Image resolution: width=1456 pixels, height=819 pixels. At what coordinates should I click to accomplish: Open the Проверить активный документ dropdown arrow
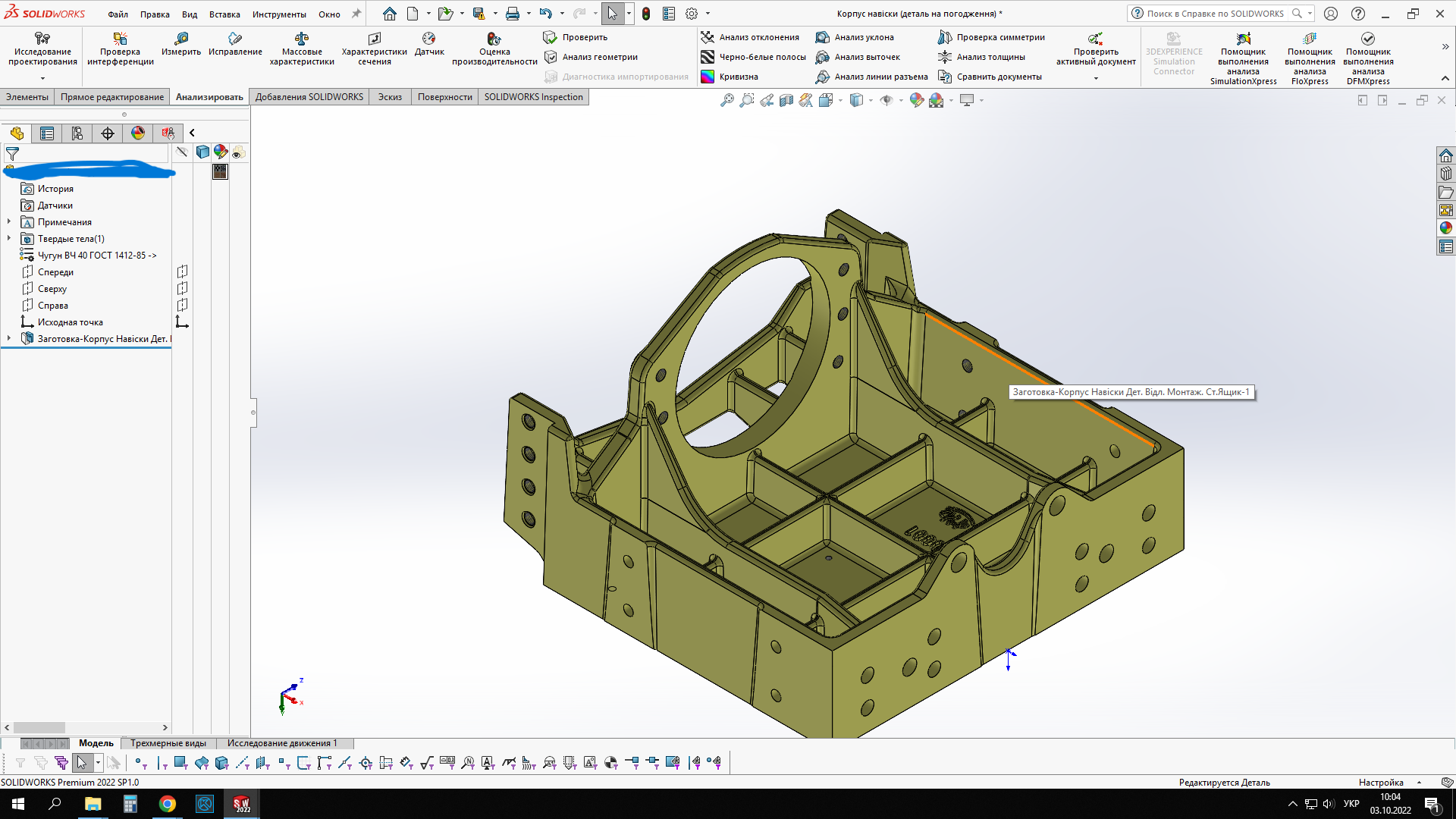pyautogui.click(x=1096, y=78)
